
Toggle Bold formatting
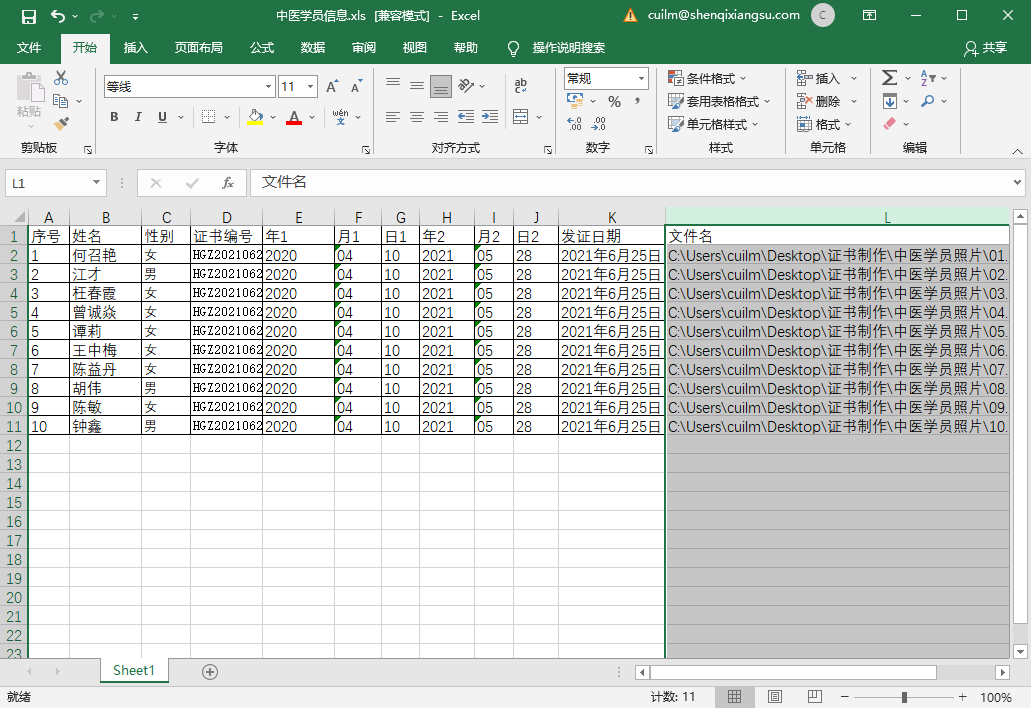pos(114,117)
